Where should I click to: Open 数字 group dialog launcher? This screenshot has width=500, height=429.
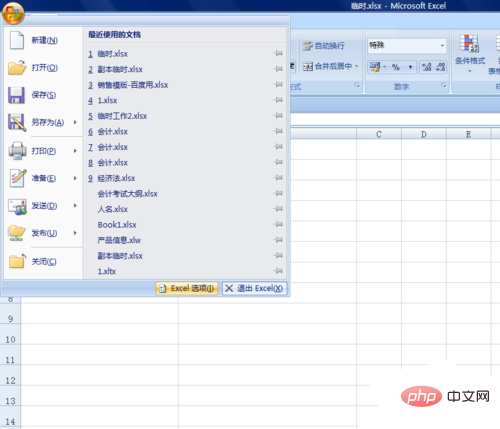pos(443,85)
